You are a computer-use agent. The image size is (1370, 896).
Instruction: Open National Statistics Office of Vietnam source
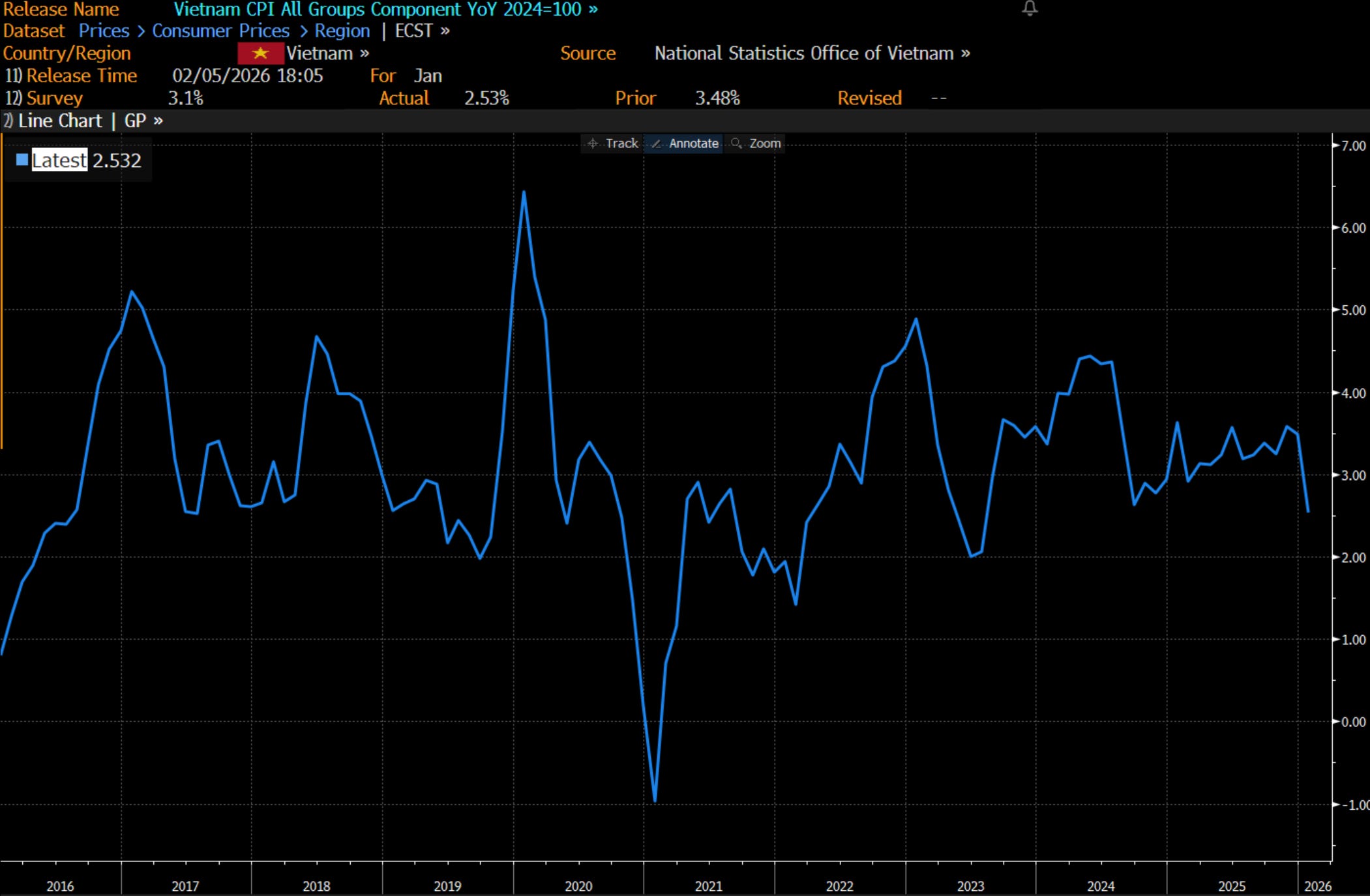(812, 53)
